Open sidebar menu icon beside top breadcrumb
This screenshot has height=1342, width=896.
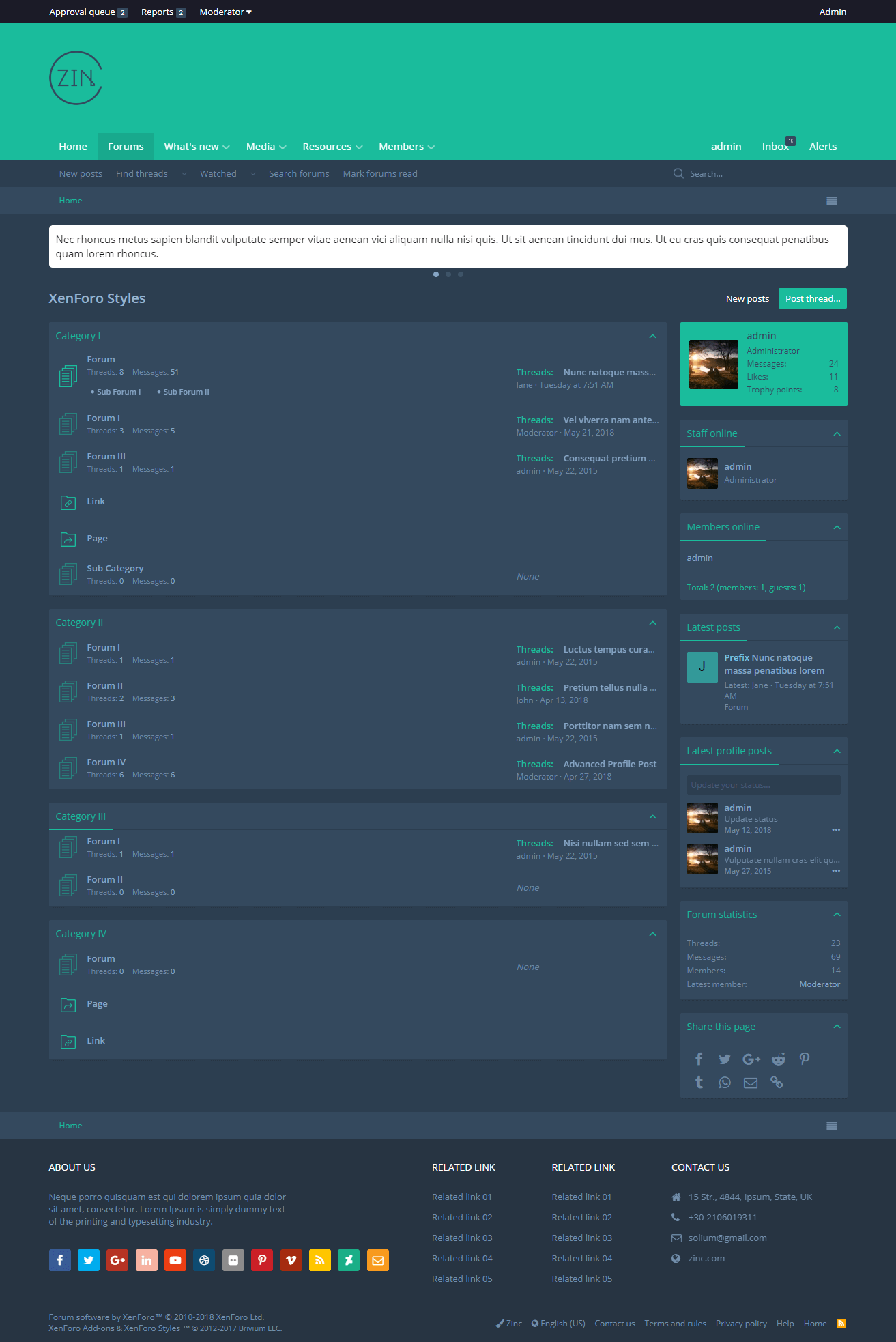pos(832,201)
